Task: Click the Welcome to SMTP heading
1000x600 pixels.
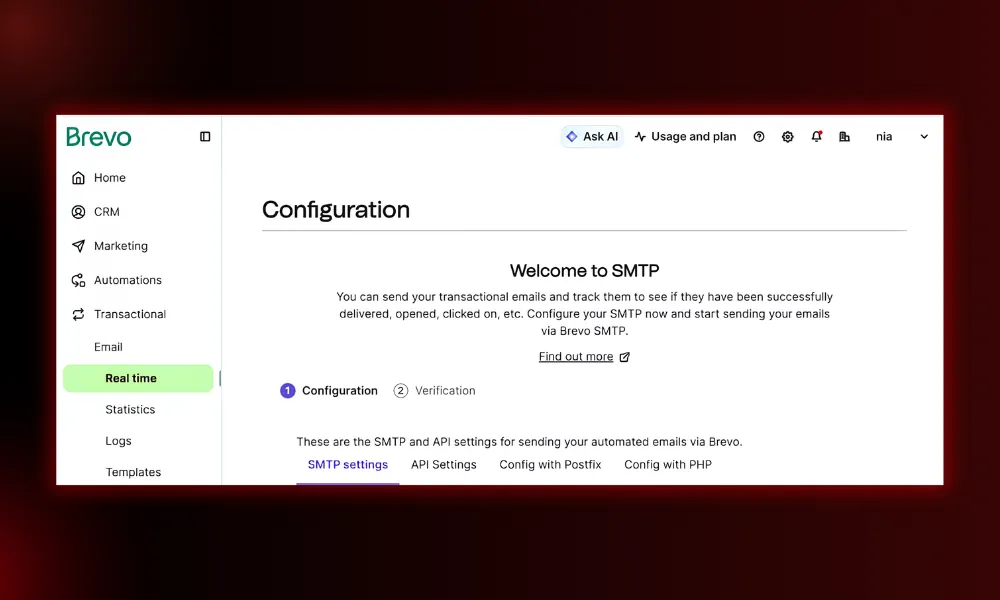Action: pos(585,271)
